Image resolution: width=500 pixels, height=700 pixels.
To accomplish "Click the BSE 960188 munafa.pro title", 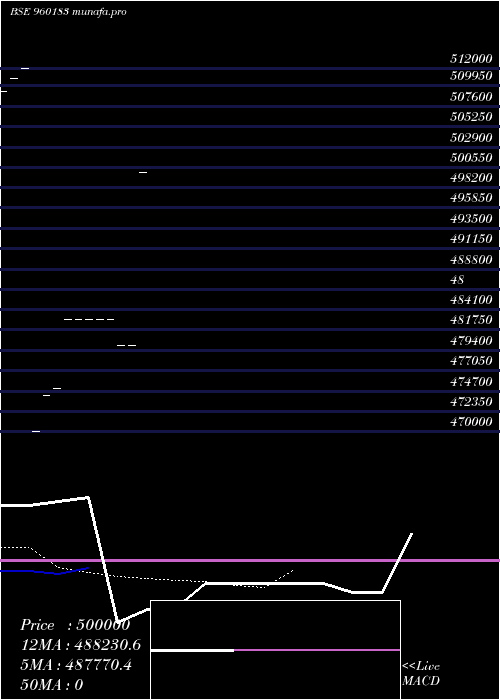I will click(x=68, y=12).
